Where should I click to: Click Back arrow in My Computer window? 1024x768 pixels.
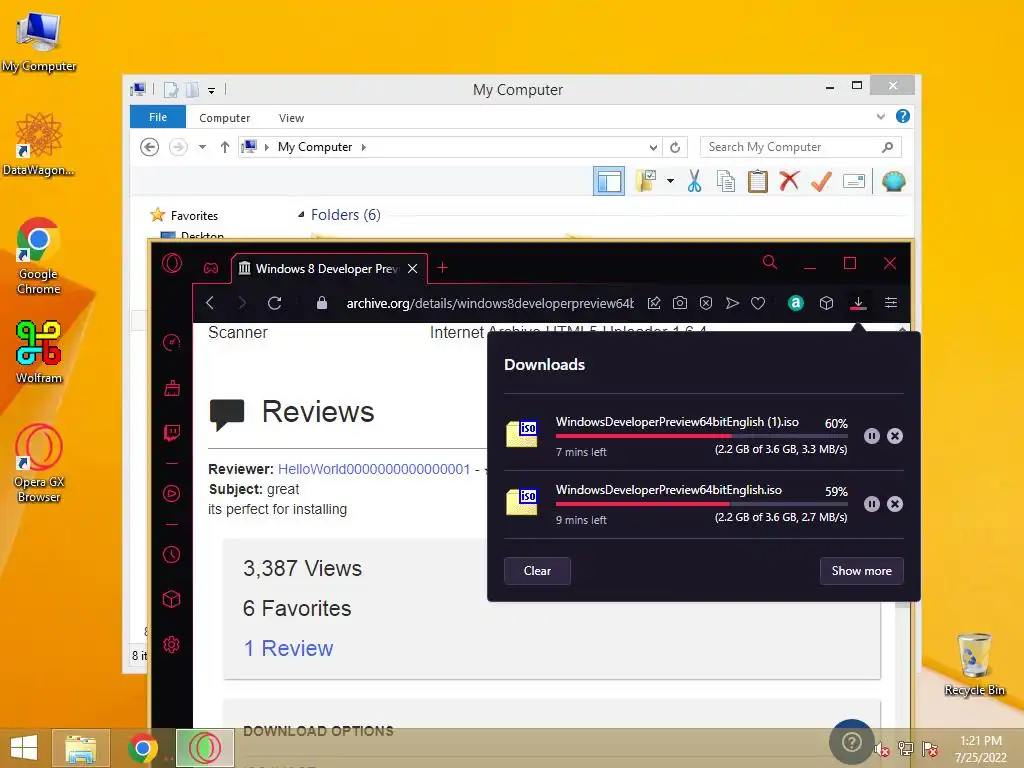(x=150, y=147)
